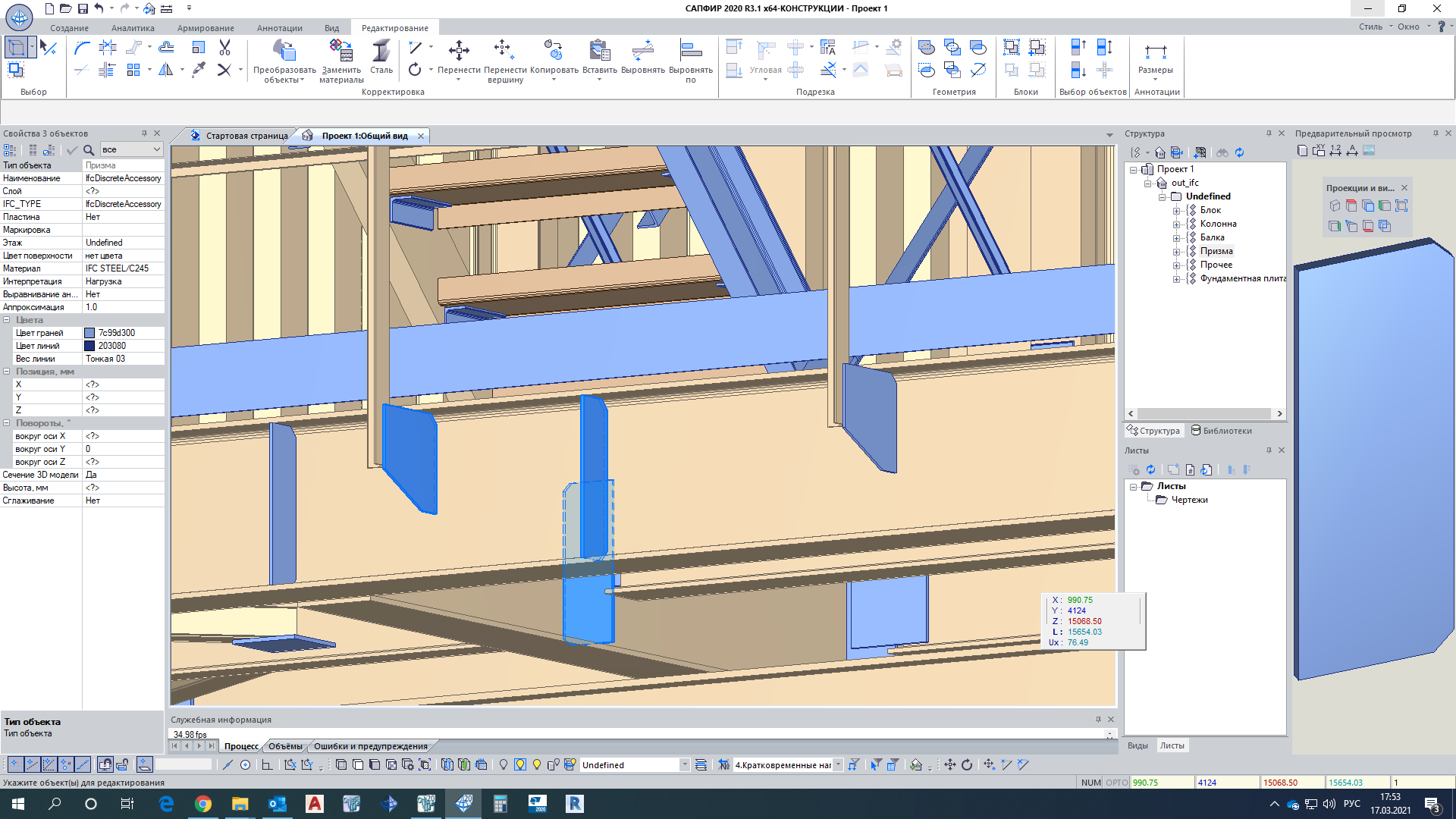This screenshot has height=819, width=1456.
Task: Toggle the ortho mode icon in bottom toolbar
Action: tap(267, 764)
